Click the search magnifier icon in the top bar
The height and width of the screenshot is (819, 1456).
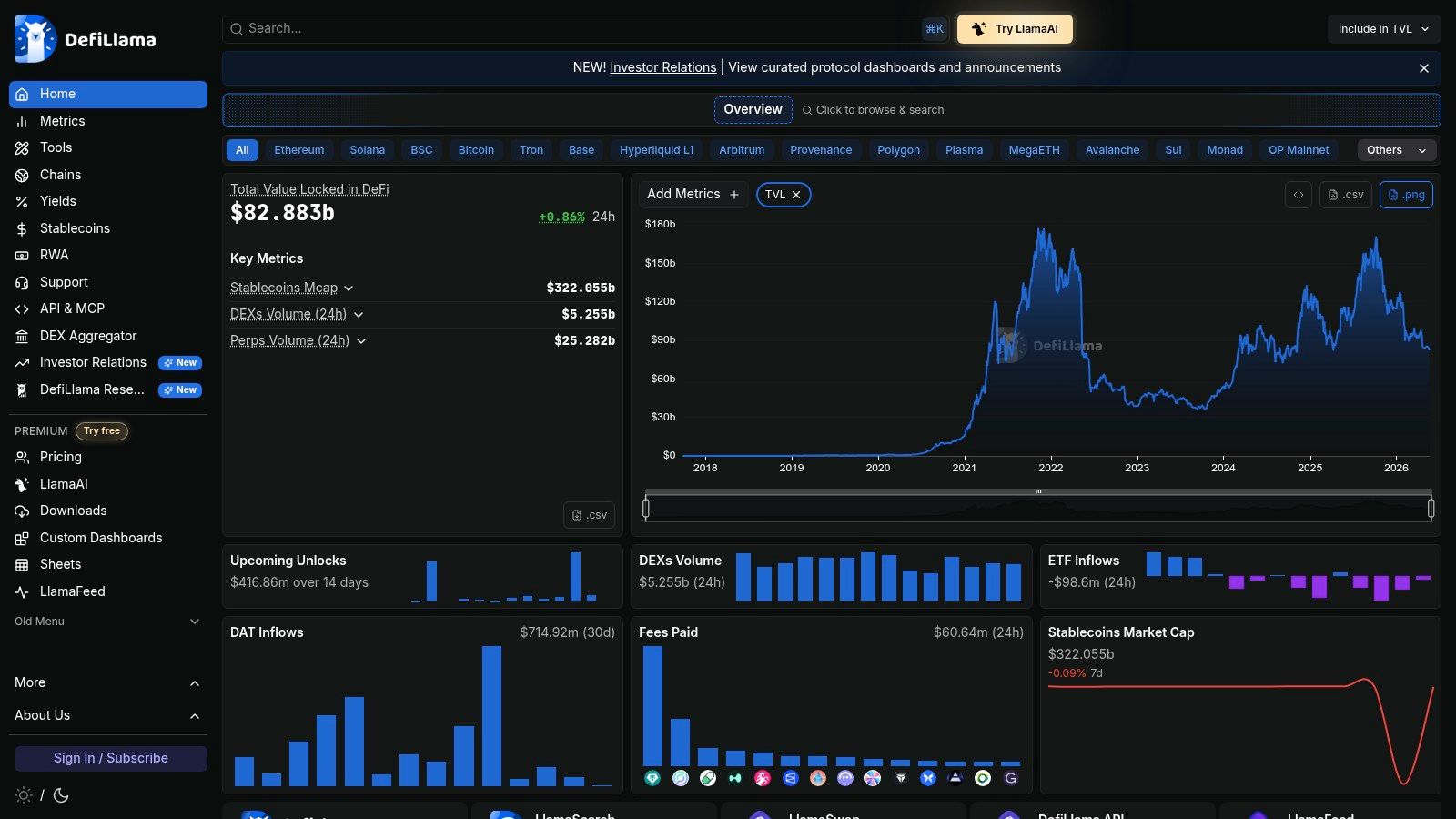pyautogui.click(x=237, y=29)
